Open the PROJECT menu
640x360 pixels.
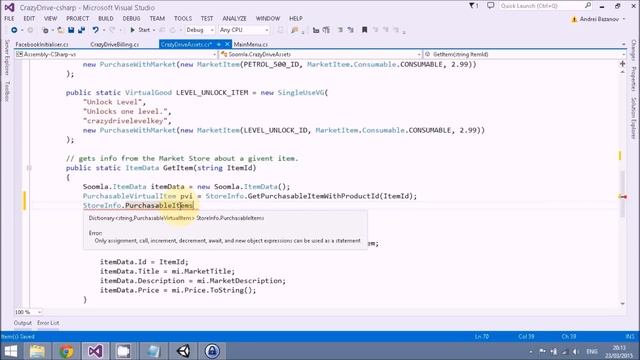click(78, 19)
